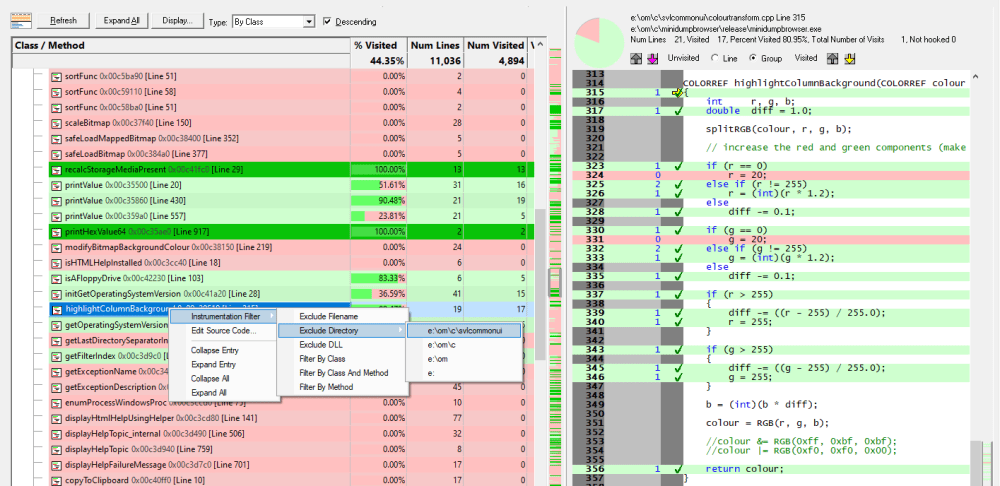This screenshot has width=1000, height=486.
Task: Jump to previous visited line arrow
Action: click(x=832, y=59)
